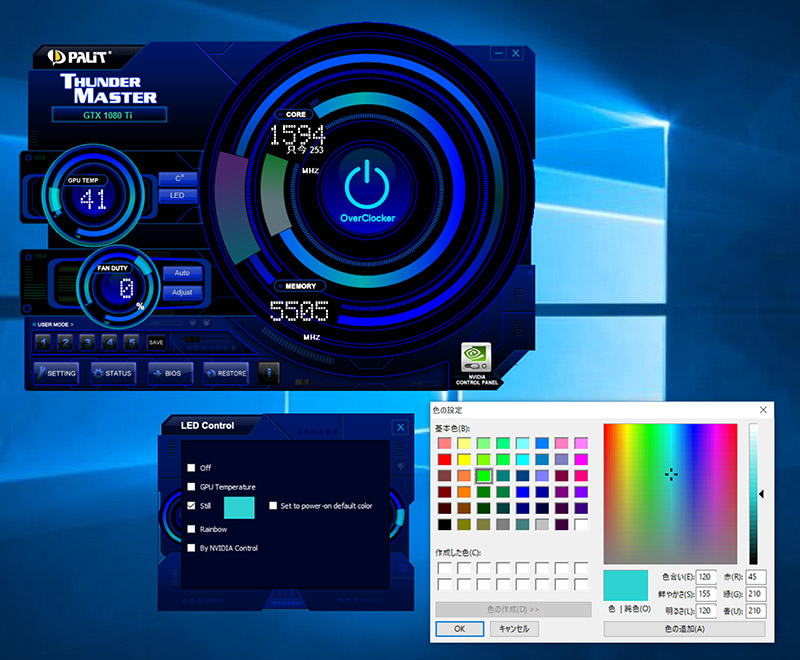Click the luminance slider arrow
The height and width of the screenshot is (660, 800).
tap(761, 494)
